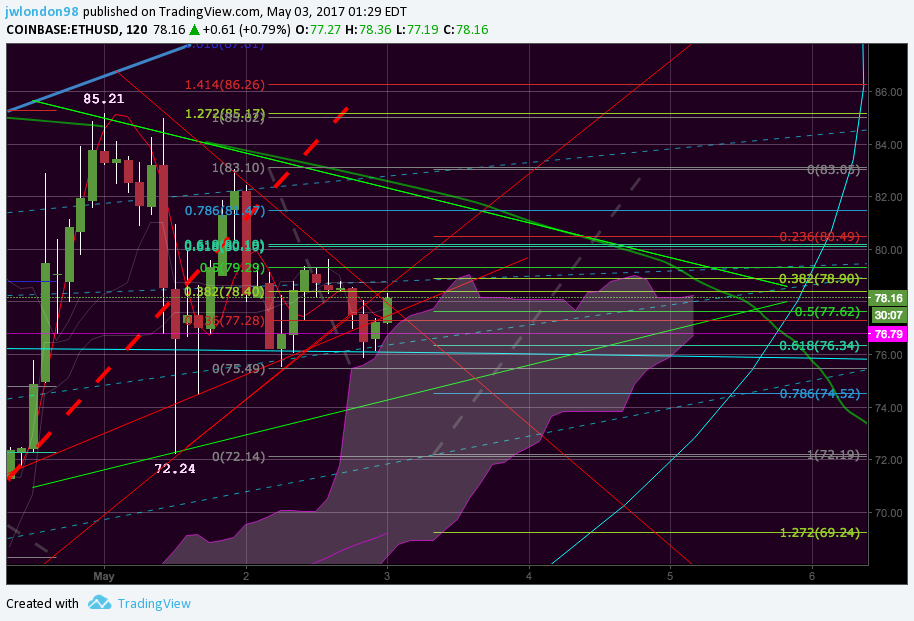Click the 70.00 price axis label
914x621 pixels.
[x=888, y=513]
